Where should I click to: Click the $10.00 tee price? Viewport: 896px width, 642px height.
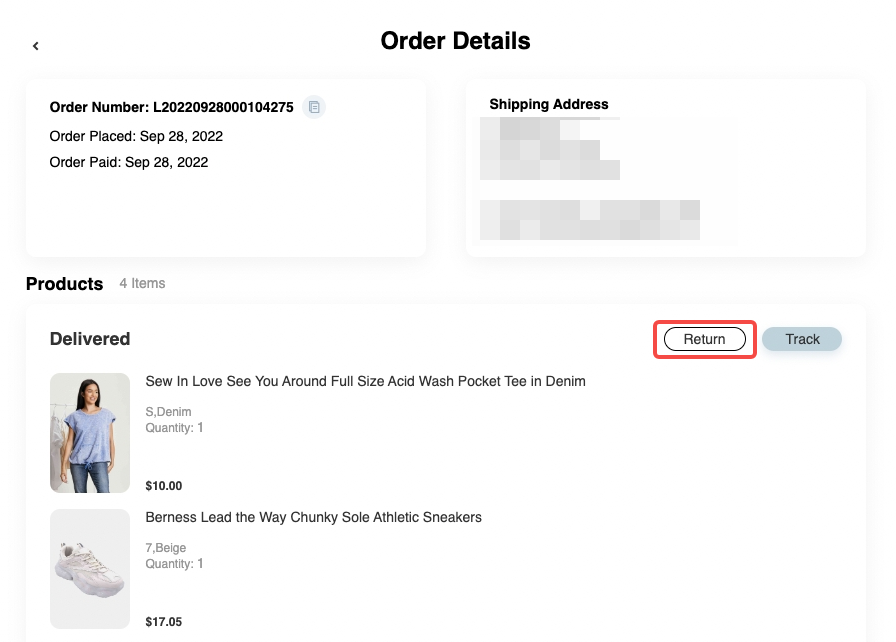click(x=164, y=486)
